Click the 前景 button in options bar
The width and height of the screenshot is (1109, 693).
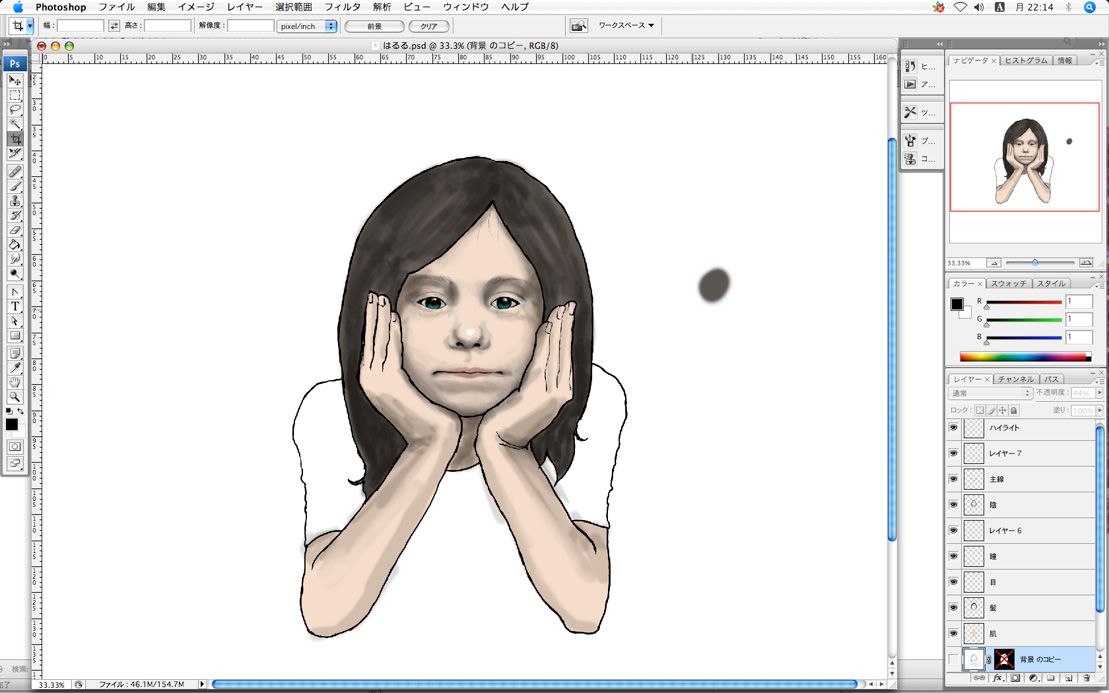(374, 26)
